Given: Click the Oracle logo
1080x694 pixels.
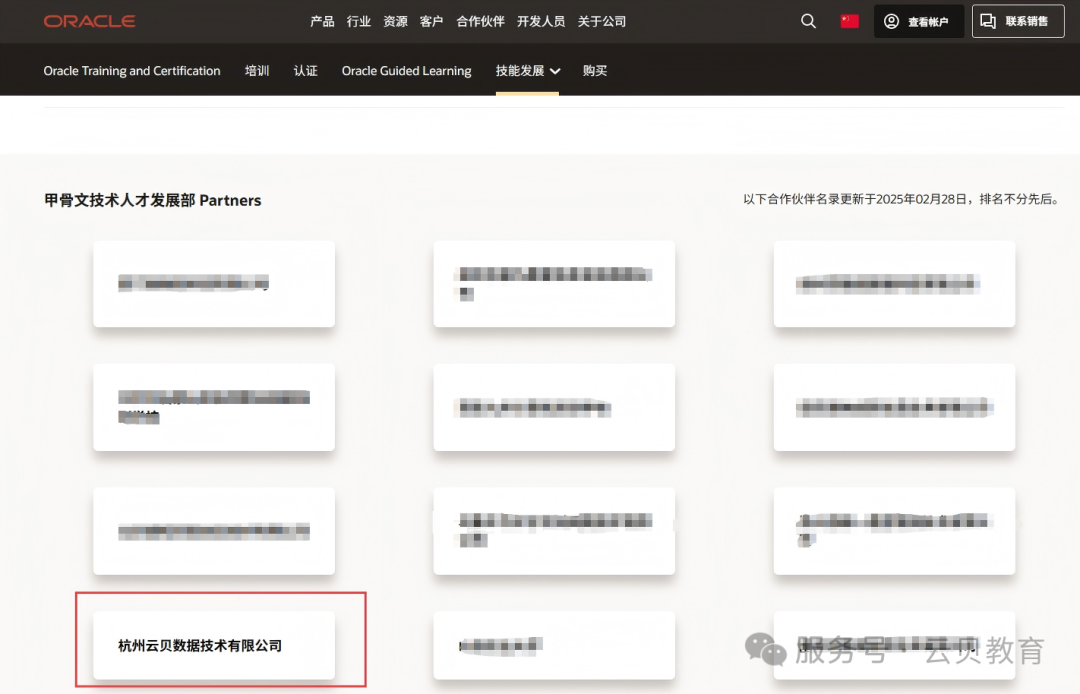Looking at the screenshot, I should (x=90, y=21).
